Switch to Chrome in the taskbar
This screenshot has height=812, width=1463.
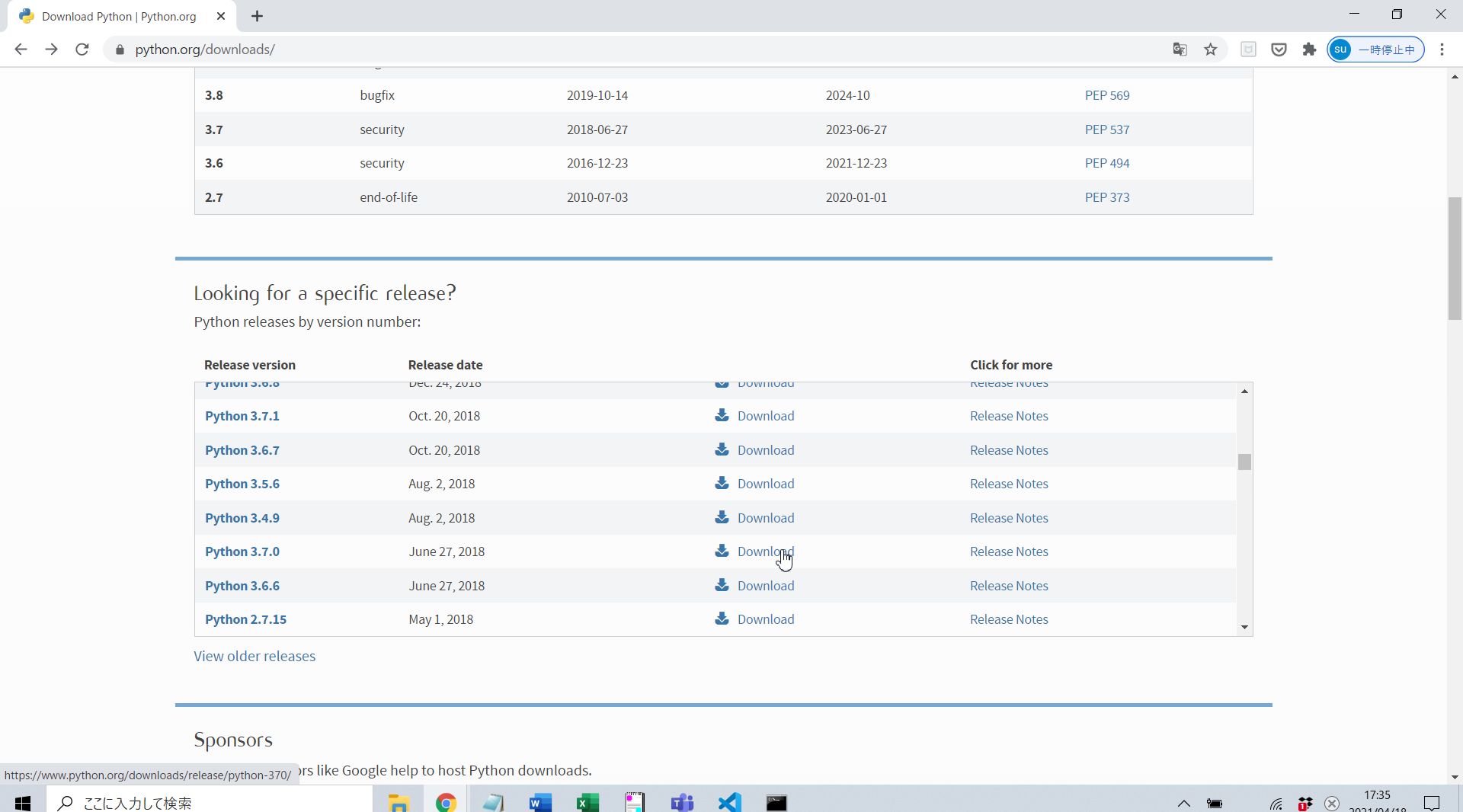click(x=446, y=802)
